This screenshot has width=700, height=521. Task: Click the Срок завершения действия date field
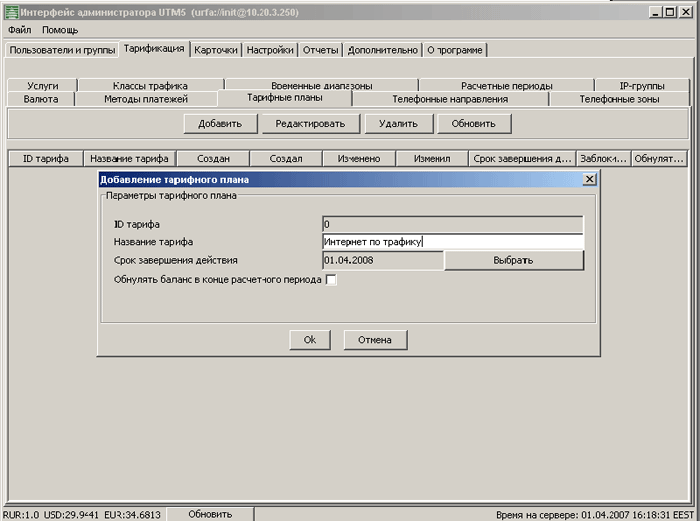(x=383, y=260)
